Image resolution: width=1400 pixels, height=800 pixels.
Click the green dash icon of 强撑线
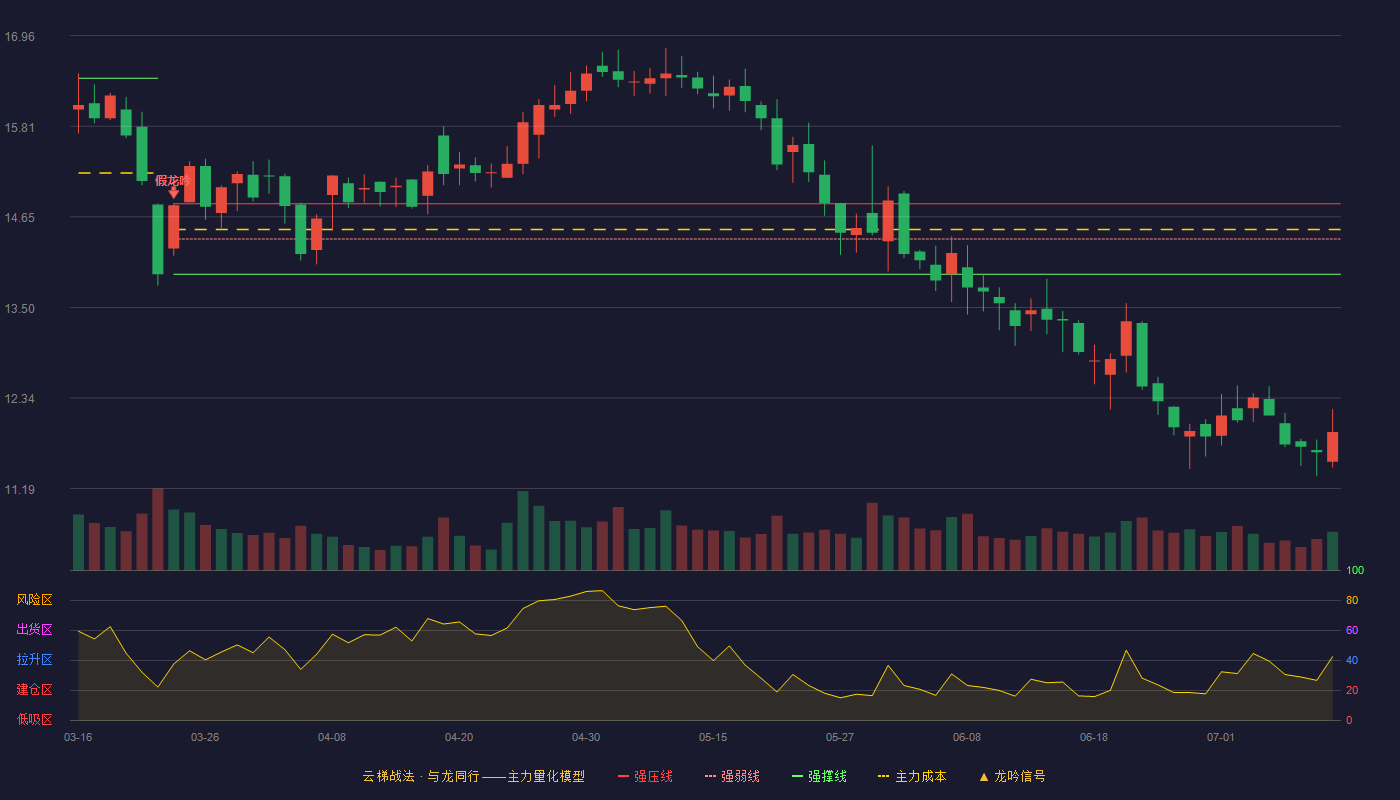[797, 776]
